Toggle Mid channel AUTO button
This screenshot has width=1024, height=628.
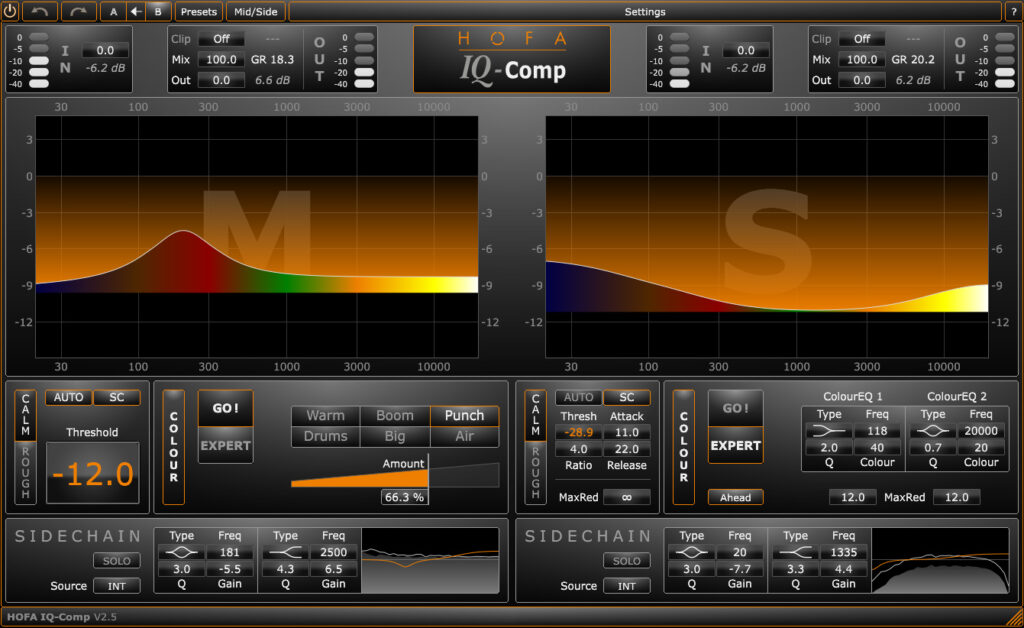[69, 397]
